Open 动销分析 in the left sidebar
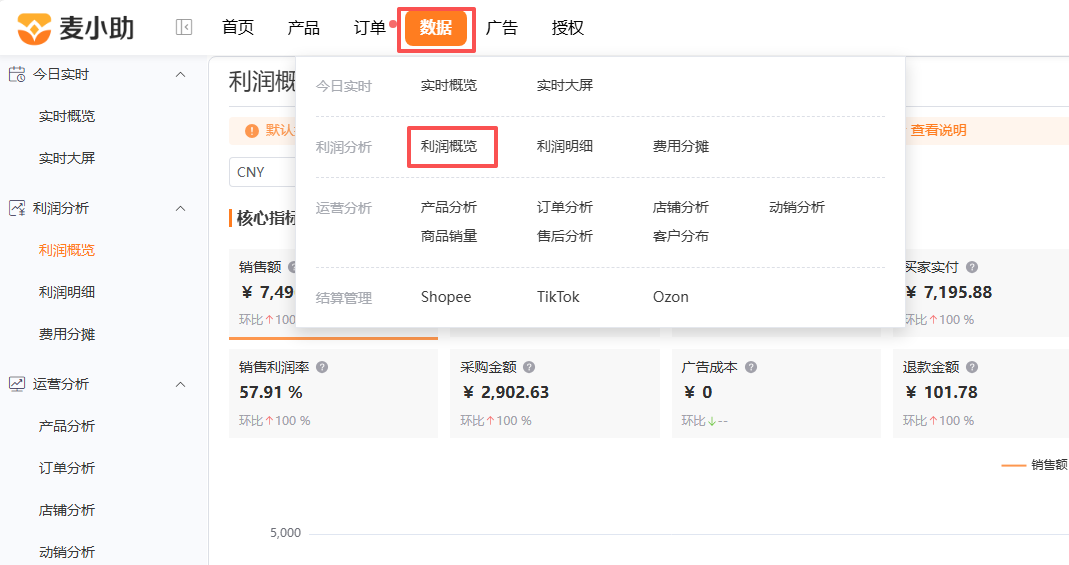Image resolution: width=1069 pixels, height=565 pixels. (x=67, y=552)
